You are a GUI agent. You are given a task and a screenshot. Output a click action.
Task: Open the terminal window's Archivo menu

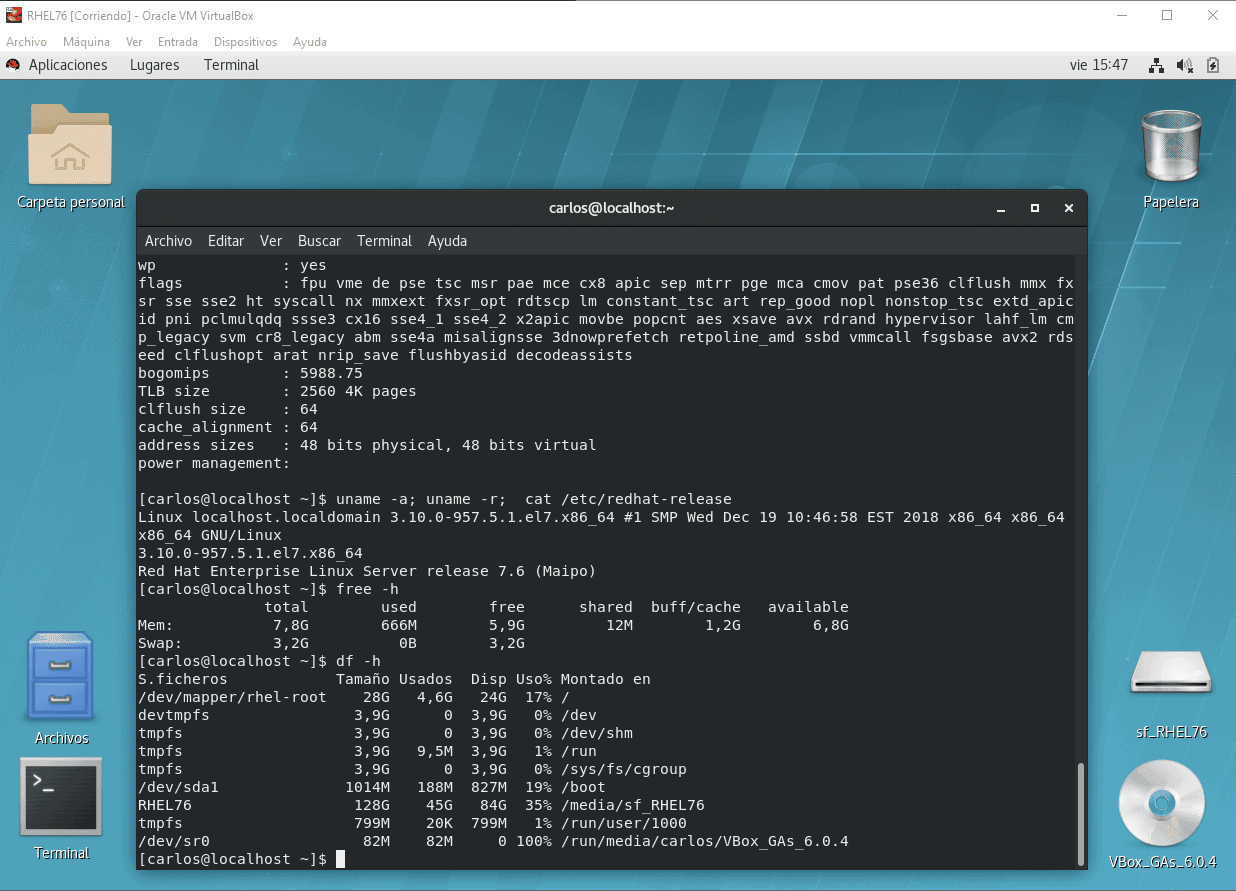tap(168, 241)
